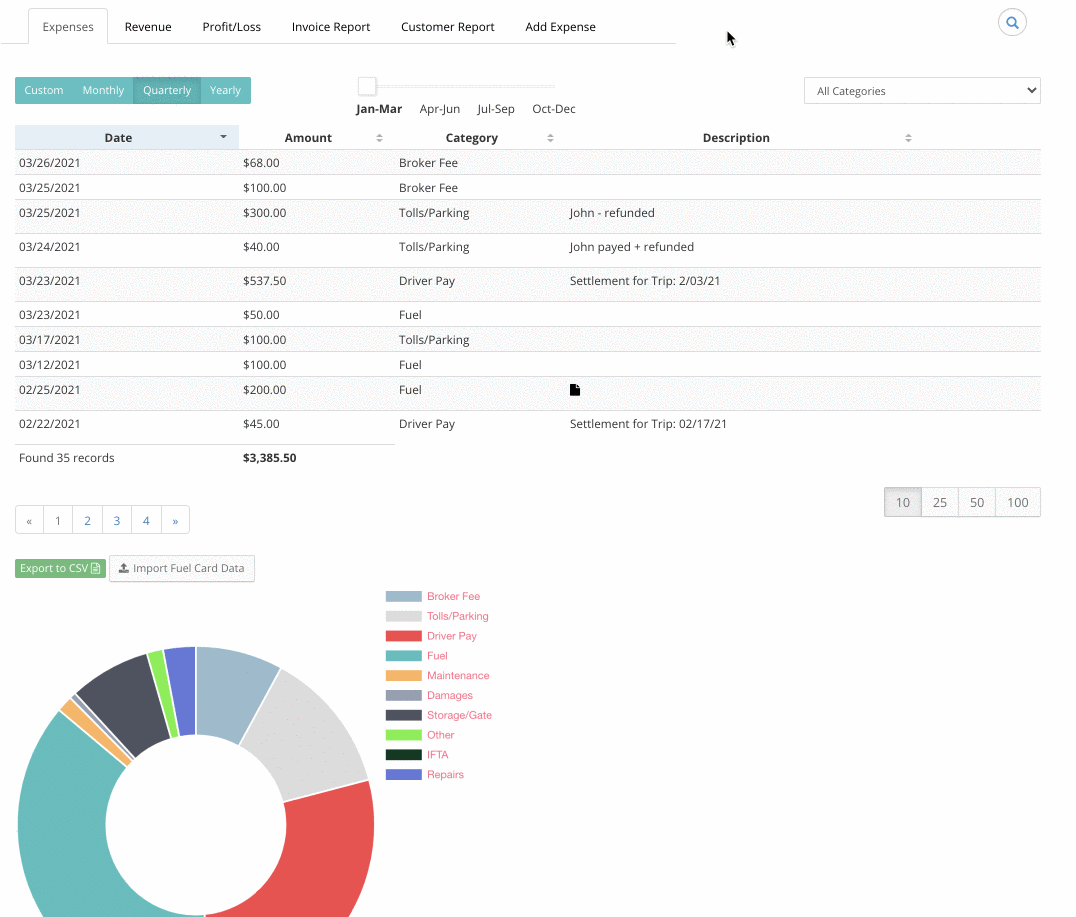Click 'John payed + refunded' description
1076x917 pixels.
pyautogui.click(x=631, y=247)
